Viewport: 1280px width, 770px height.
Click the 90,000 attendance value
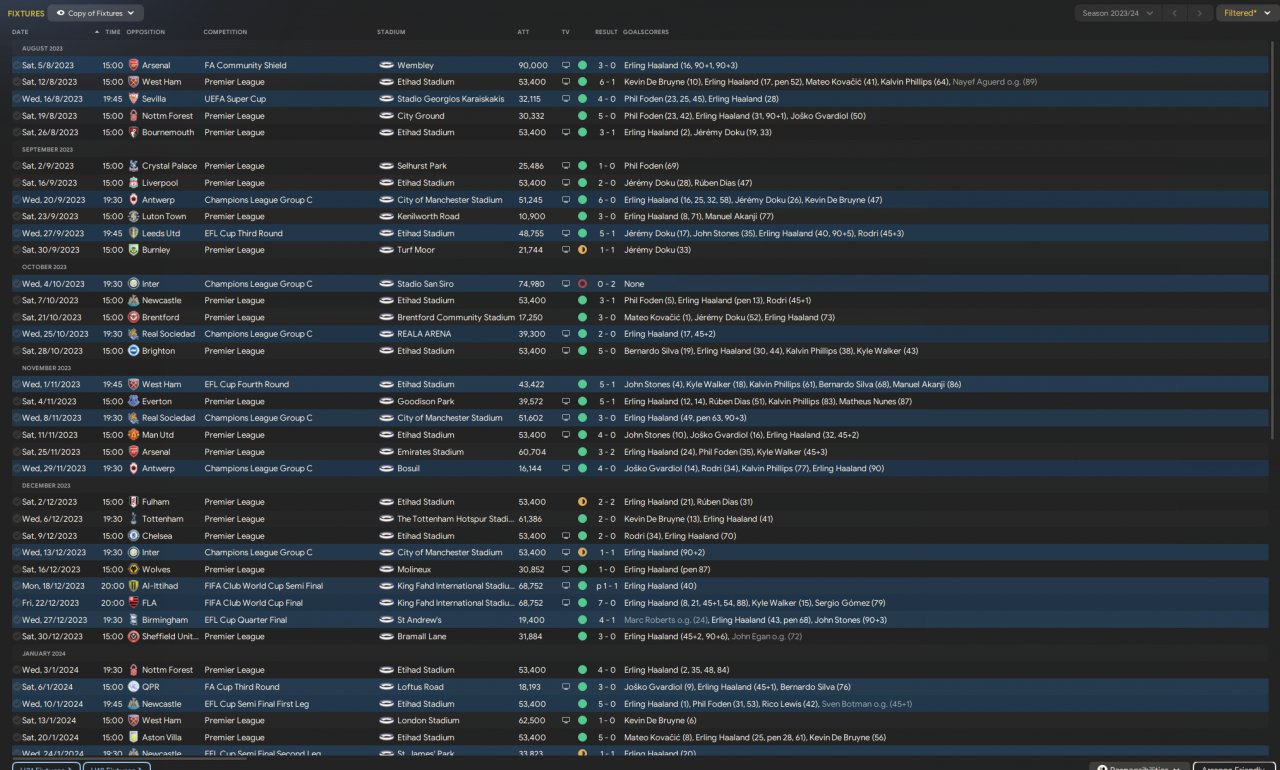[x=533, y=65]
